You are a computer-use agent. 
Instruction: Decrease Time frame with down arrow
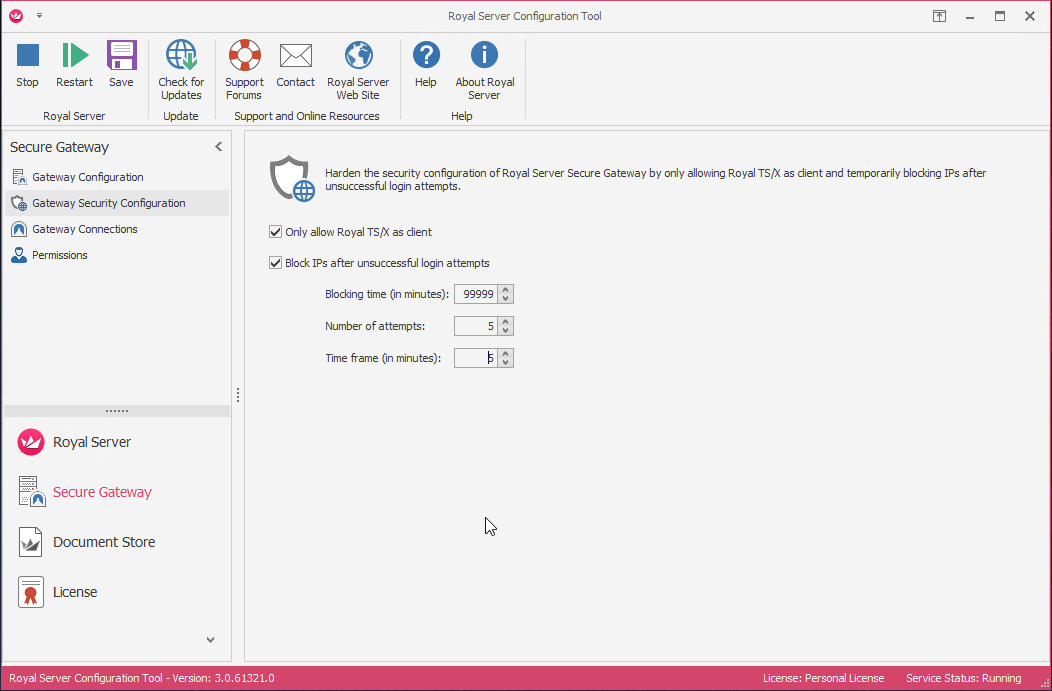click(x=506, y=362)
